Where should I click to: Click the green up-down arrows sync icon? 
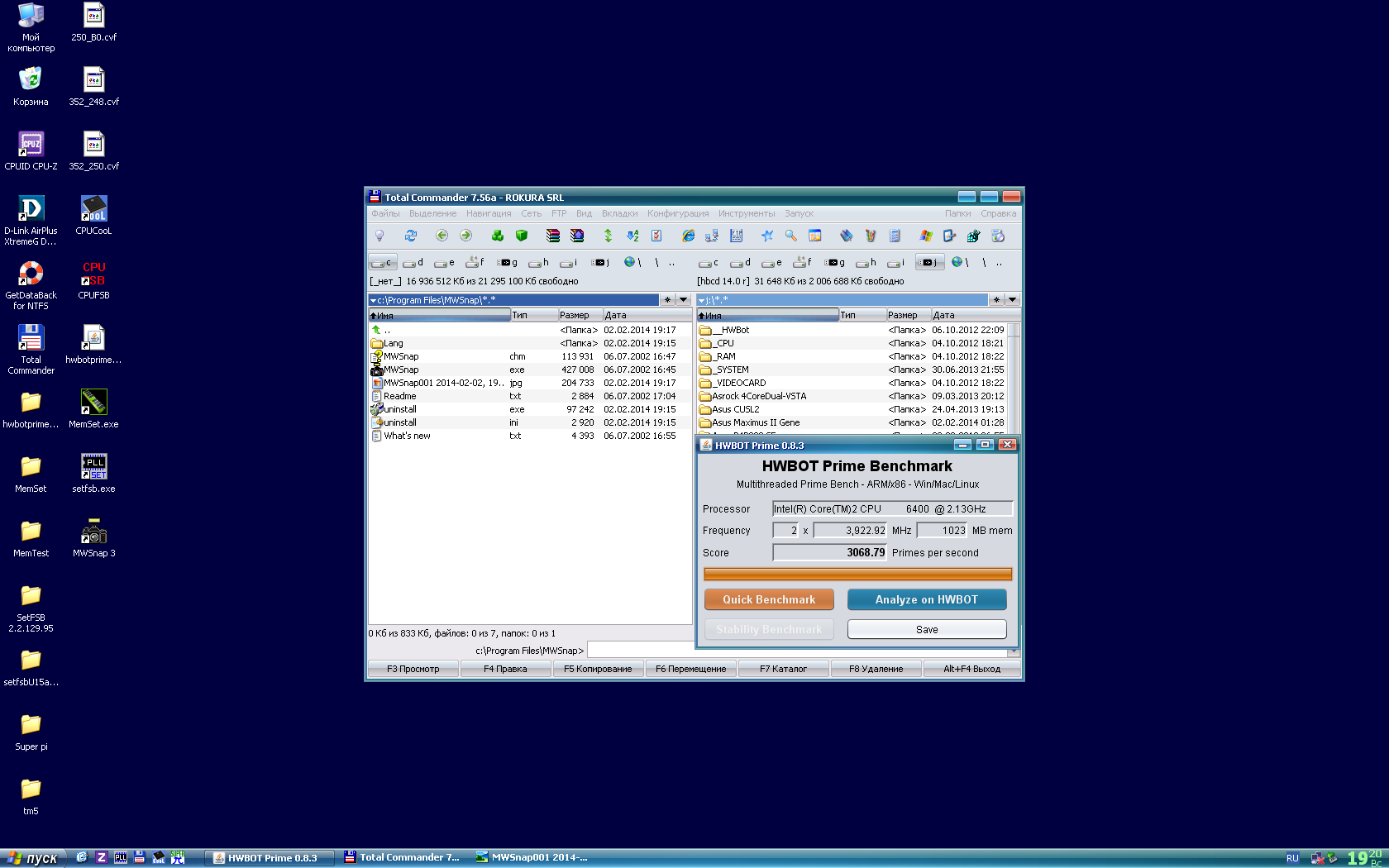click(x=608, y=236)
